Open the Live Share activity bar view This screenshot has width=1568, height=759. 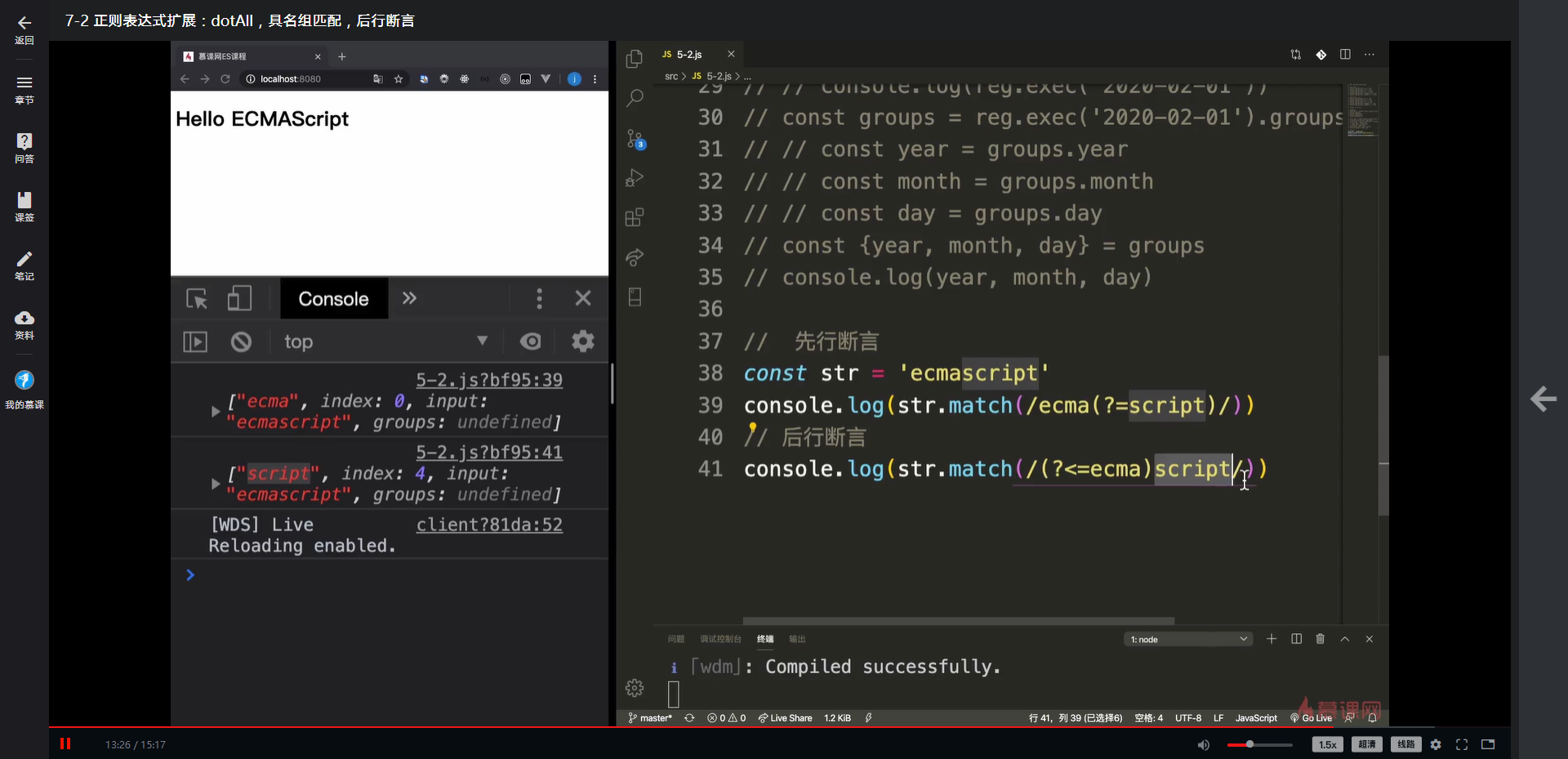point(635,257)
